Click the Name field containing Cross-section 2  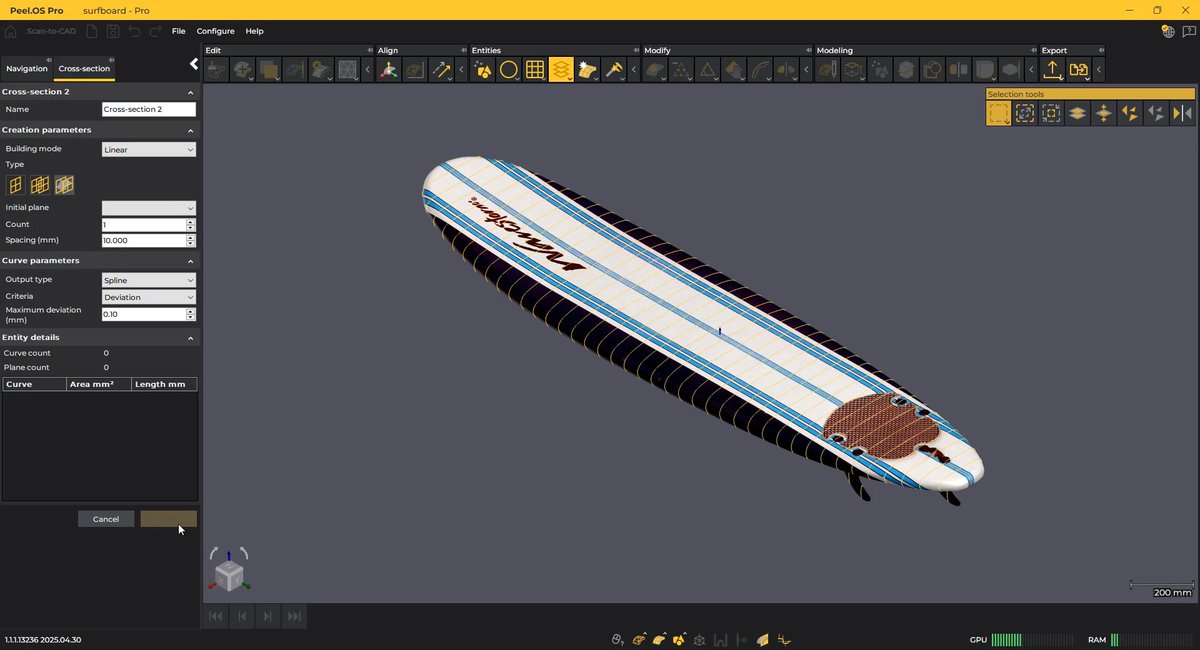[148, 109]
